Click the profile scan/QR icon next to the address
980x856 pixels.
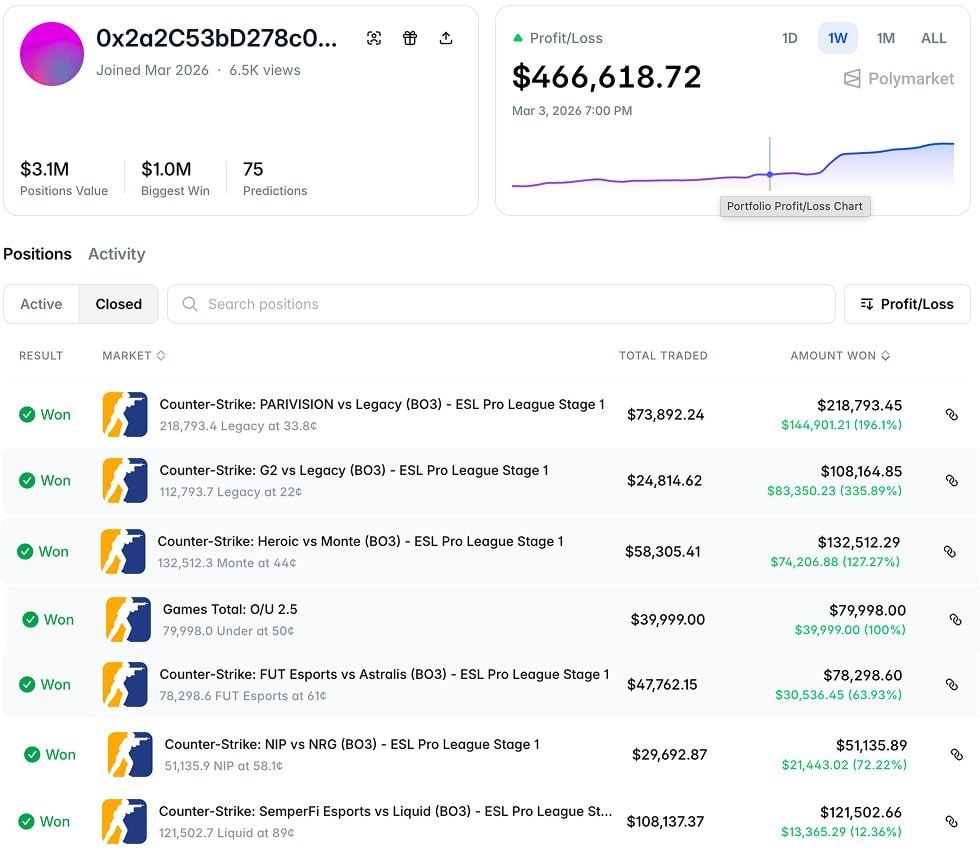coord(374,38)
